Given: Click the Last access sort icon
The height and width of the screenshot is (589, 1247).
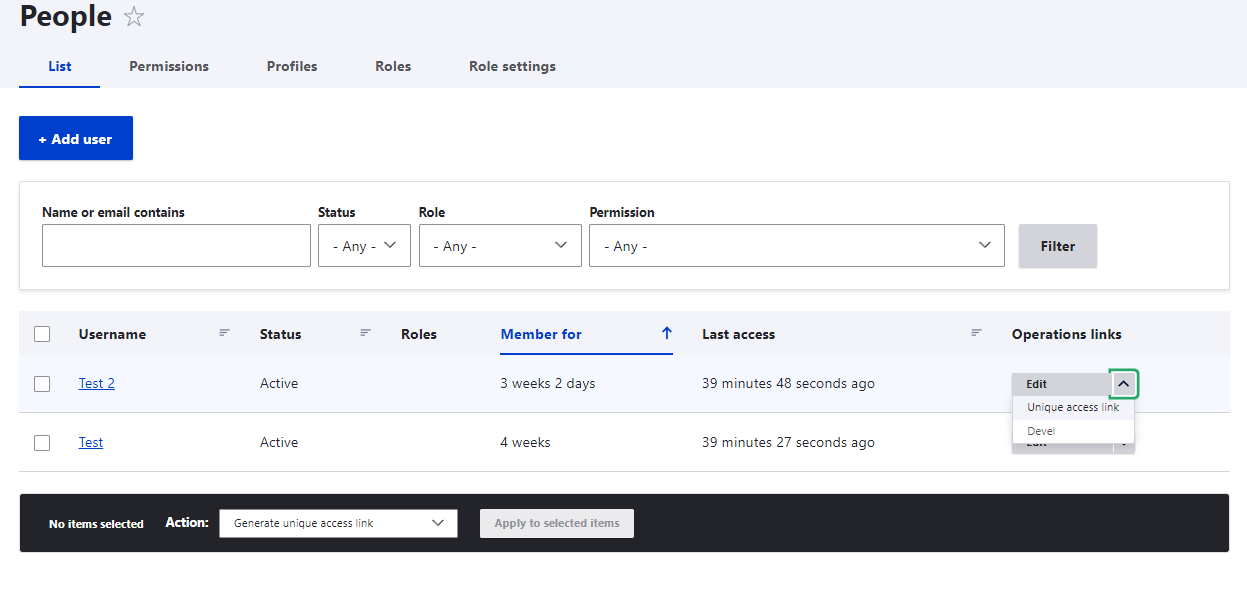Looking at the screenshot, I should 977,333.
